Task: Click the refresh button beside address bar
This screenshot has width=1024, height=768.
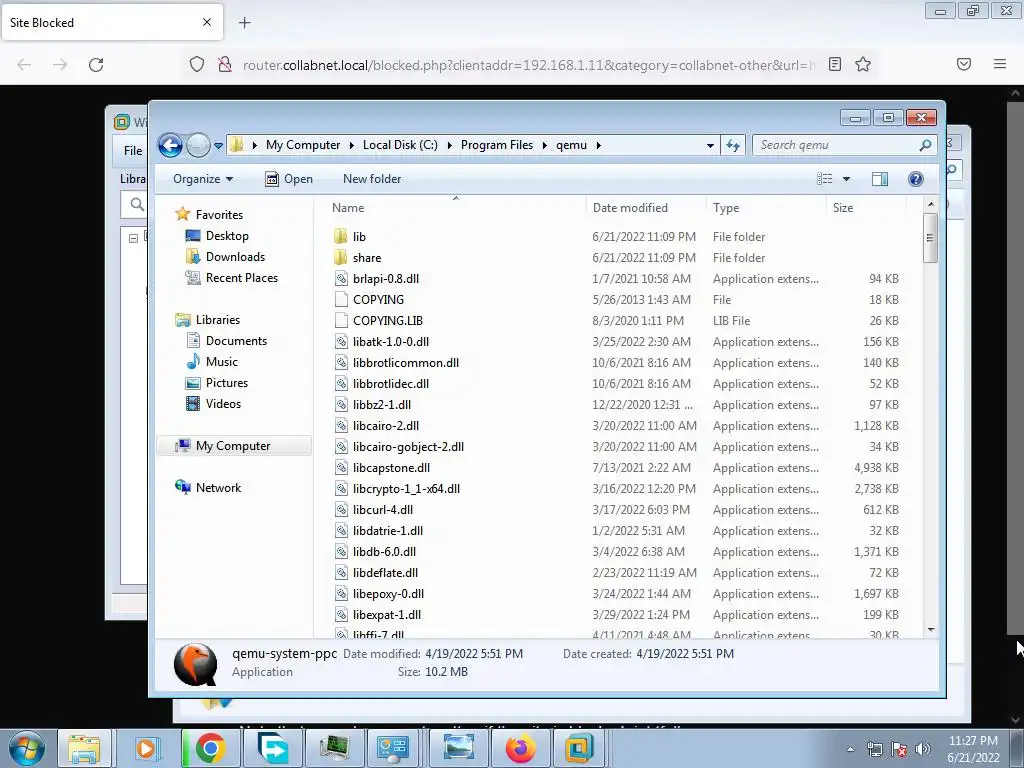Action: [733, 146]
